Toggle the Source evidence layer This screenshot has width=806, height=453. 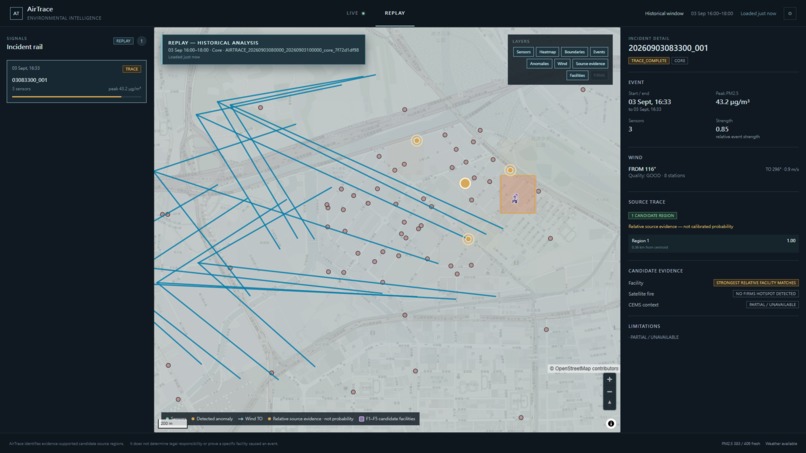(590, 64)
